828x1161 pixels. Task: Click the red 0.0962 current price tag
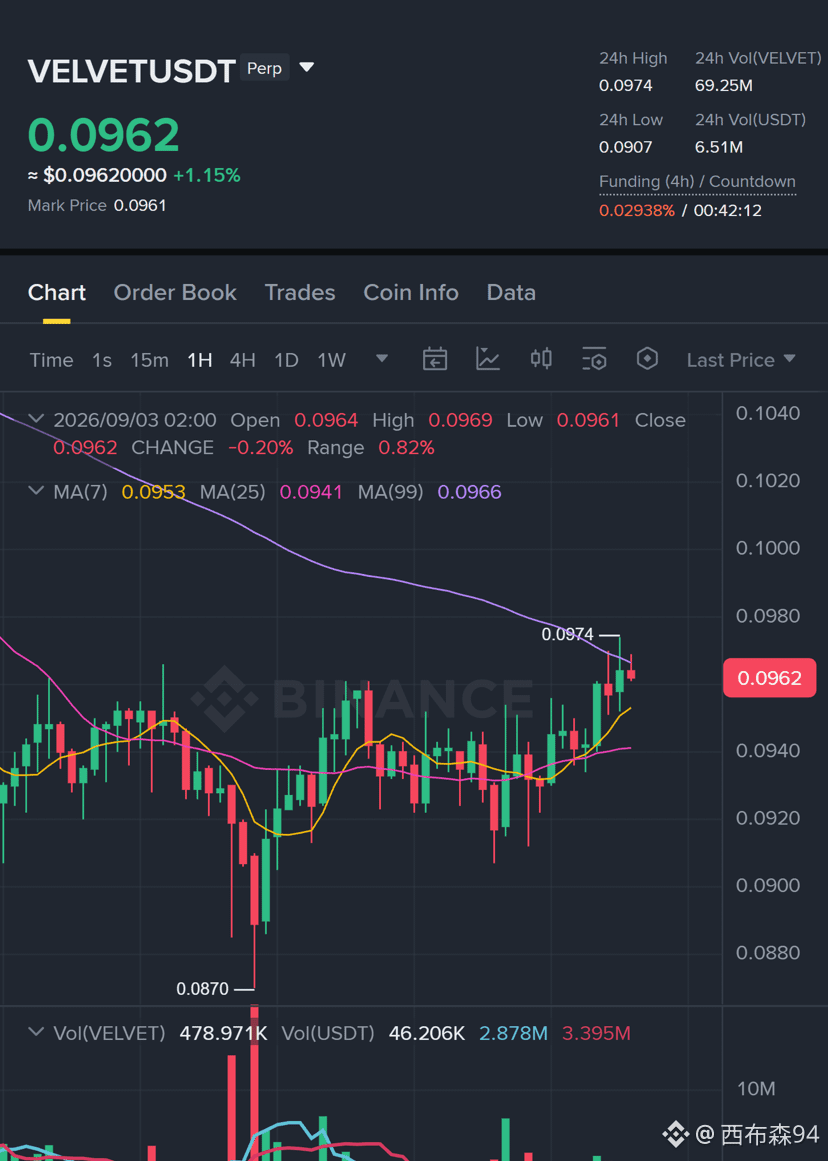pos(769,677)
